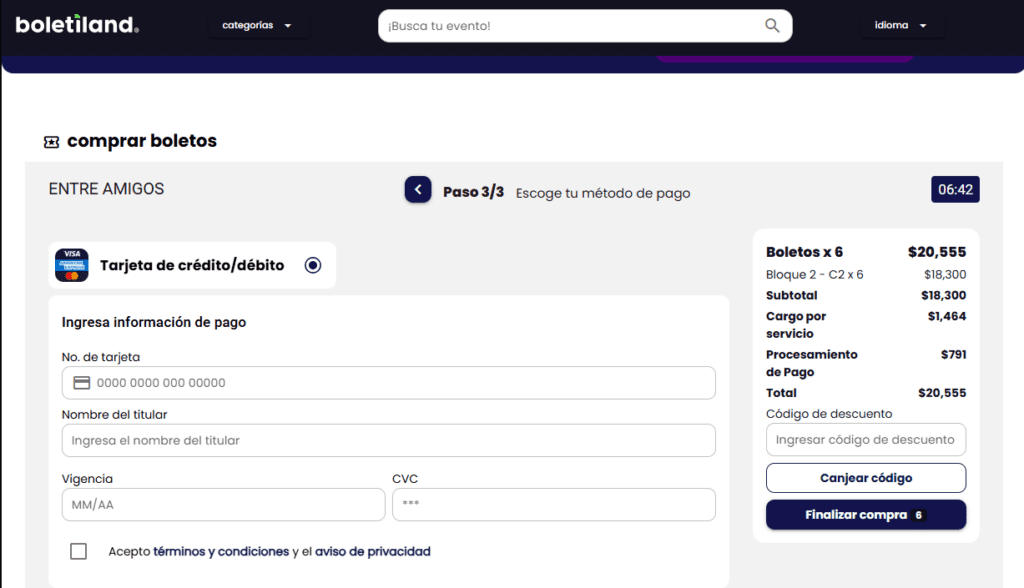Click the ticket icon beside comprar boletos
This screenshot has width=1024, height=588.
[x=52, y=141]
